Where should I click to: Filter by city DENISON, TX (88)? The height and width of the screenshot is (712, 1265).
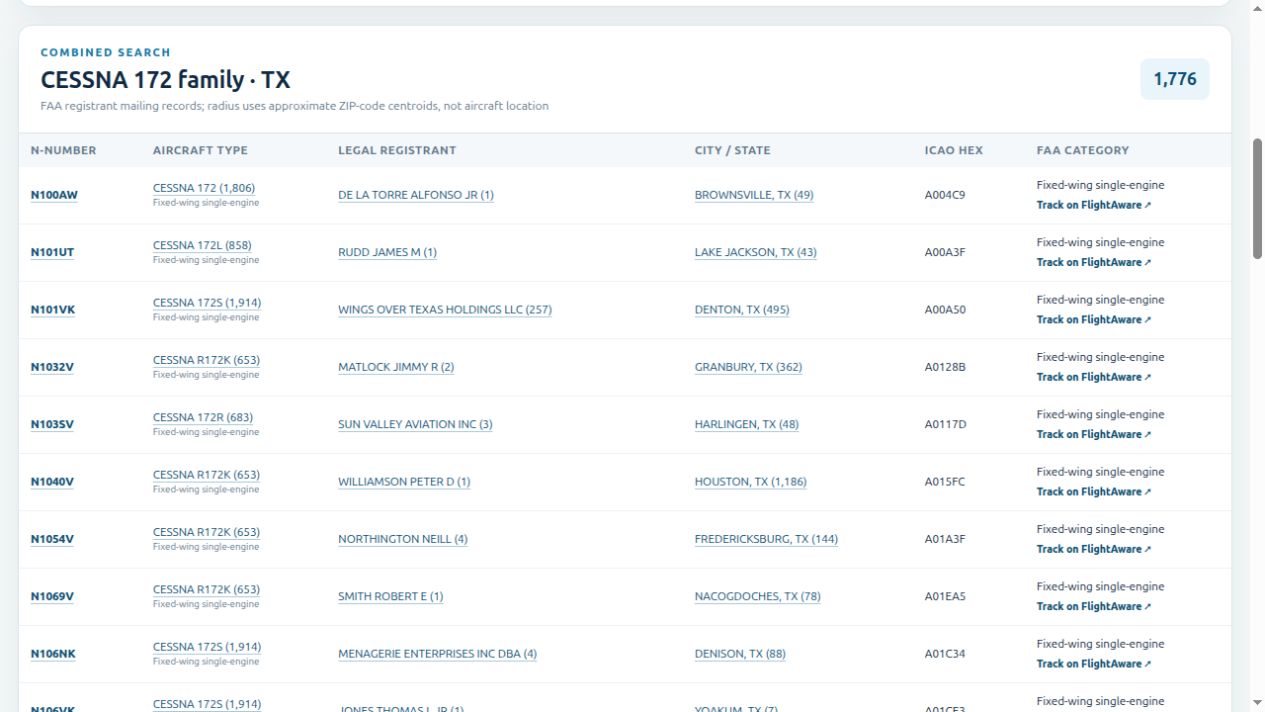[x=740, y=654]
